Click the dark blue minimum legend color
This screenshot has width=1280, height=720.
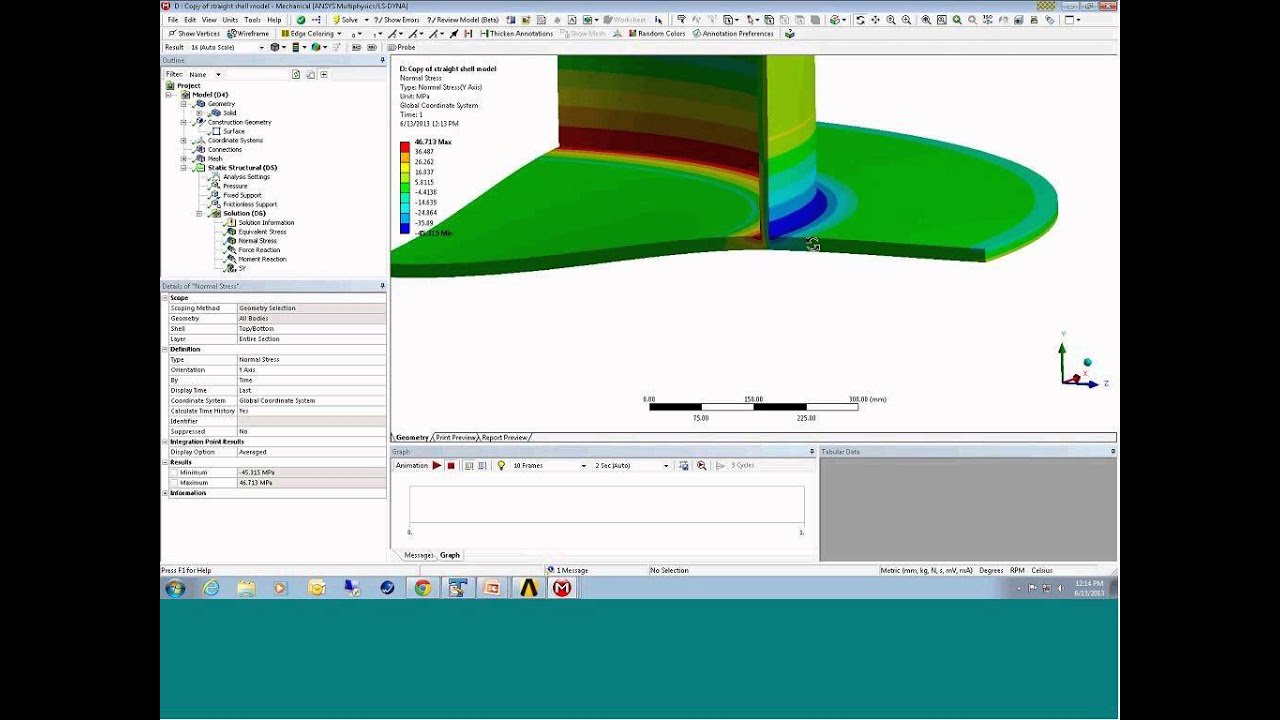tap(405, 228)
